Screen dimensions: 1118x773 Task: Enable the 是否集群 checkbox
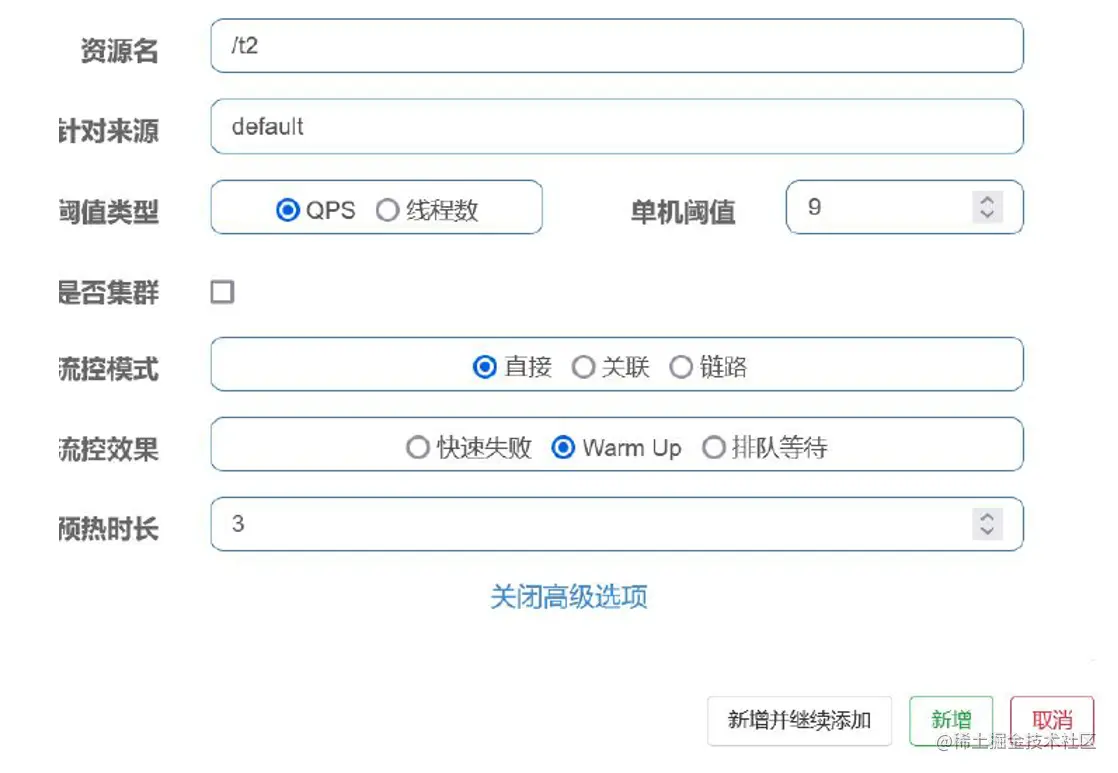(222, 292)
